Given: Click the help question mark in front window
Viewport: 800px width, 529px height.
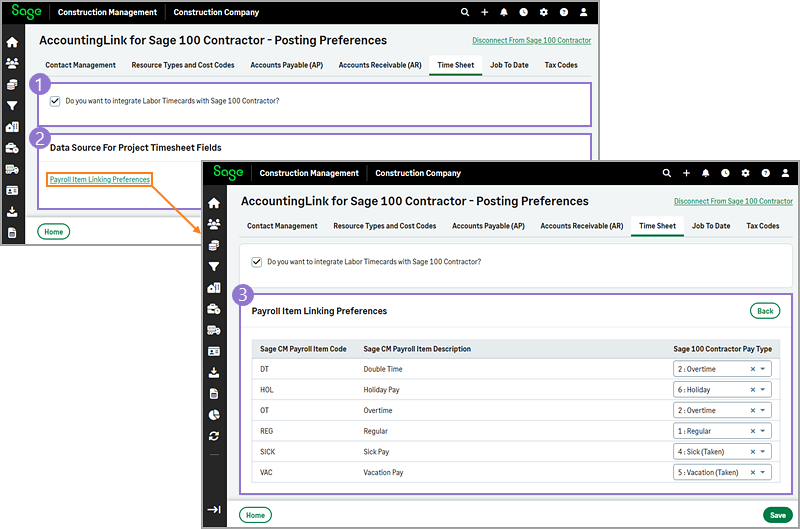Looking at the screenshot, I should click(x=765, y=173).
